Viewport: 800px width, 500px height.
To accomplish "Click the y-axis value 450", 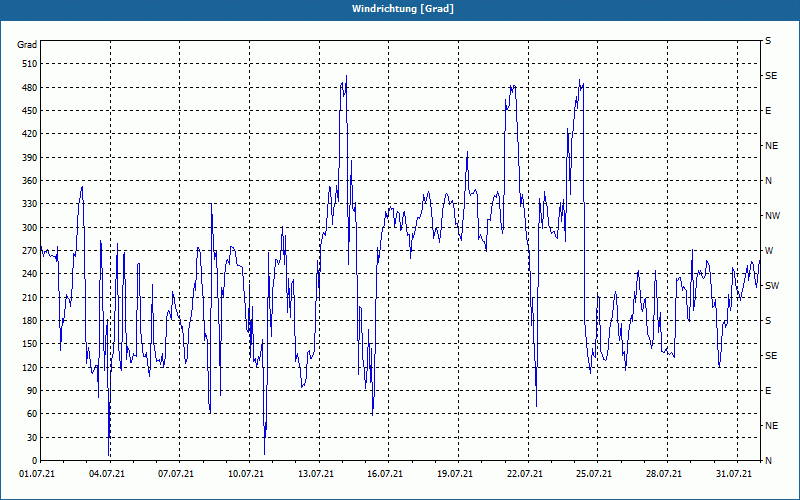I will click(x=29, y=111).
